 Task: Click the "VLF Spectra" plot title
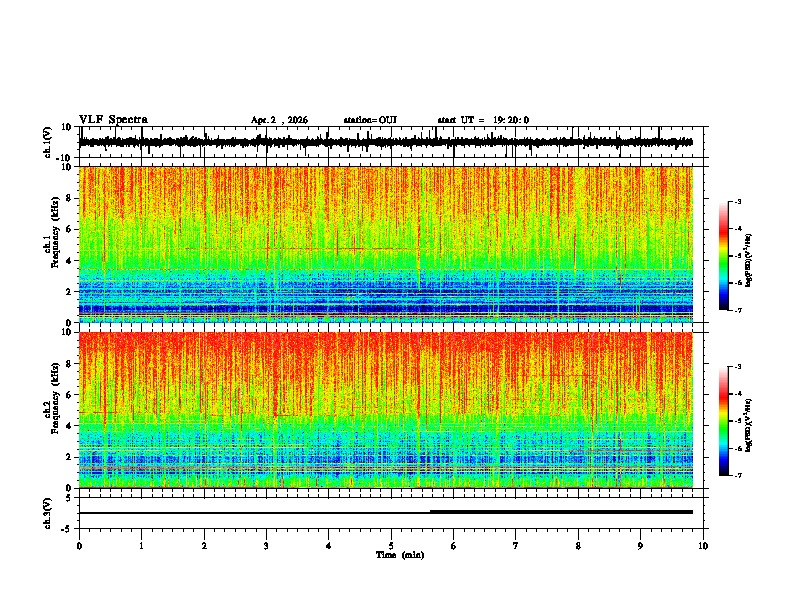point(113,120)
